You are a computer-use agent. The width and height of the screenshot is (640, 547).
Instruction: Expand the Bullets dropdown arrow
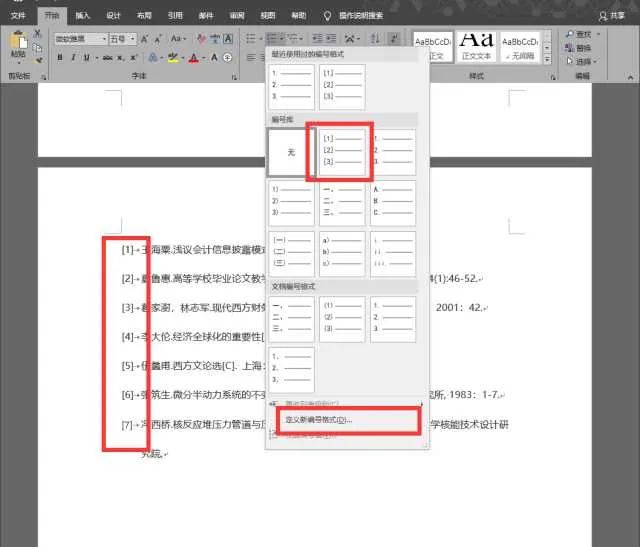(x=261, y=39)
